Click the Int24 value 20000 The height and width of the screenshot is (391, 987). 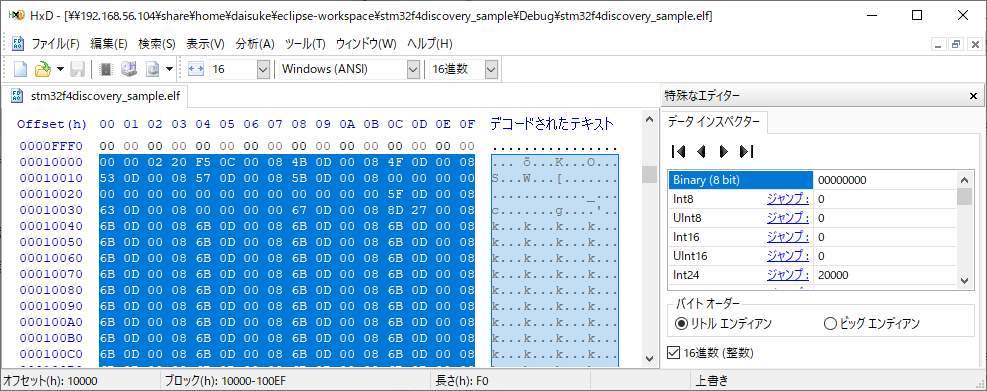pos(833,275)
